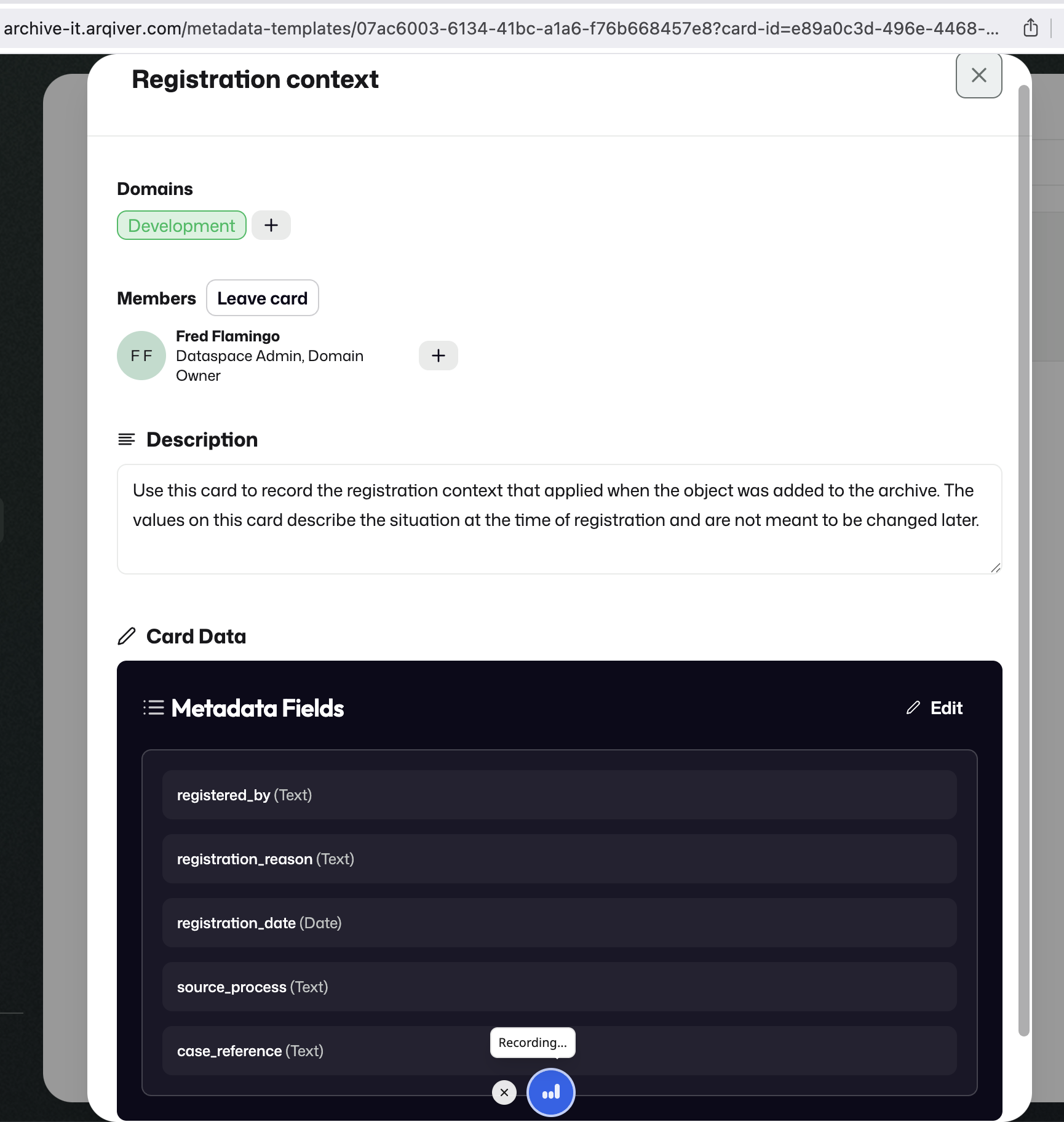Select the source_process field row
Viewport: 1064px width, 1122px height.
coord(560,987)
